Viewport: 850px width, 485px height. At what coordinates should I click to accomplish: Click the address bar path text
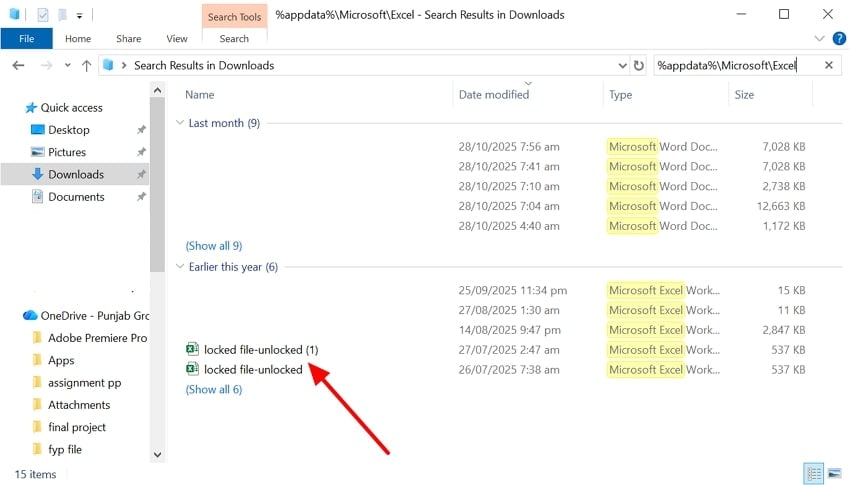pos(204,66)
